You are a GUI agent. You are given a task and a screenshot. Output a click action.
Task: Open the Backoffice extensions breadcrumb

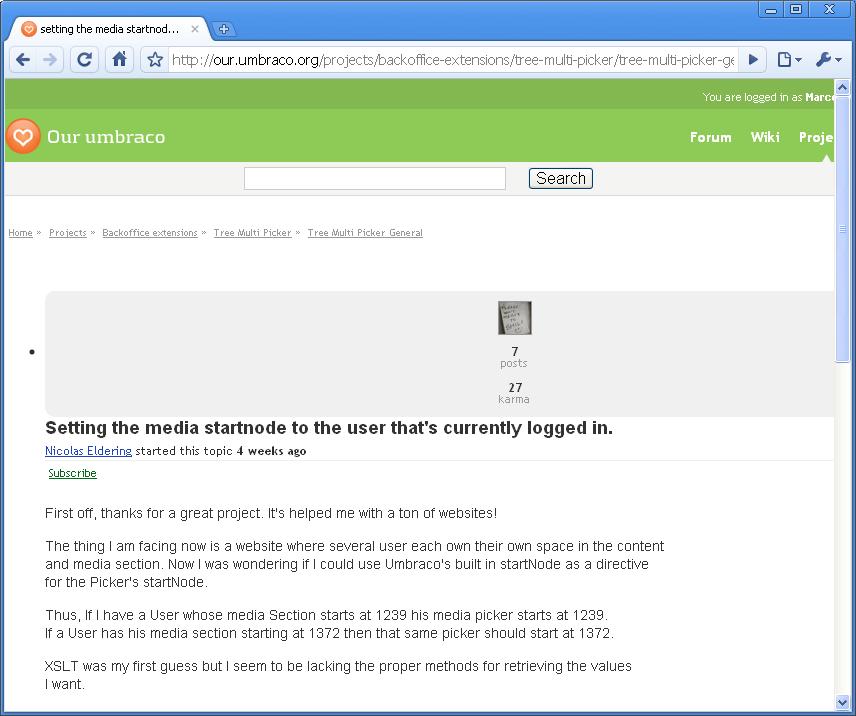(150, 233)
